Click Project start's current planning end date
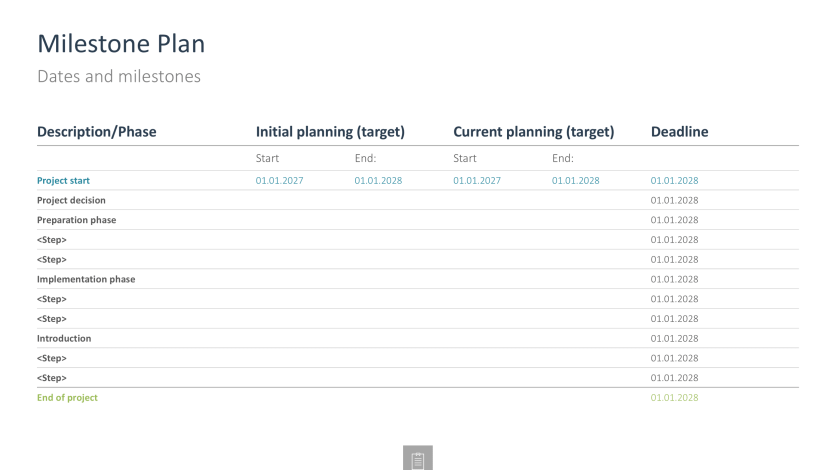The image size is (836, 470). [x=575, y=181]
